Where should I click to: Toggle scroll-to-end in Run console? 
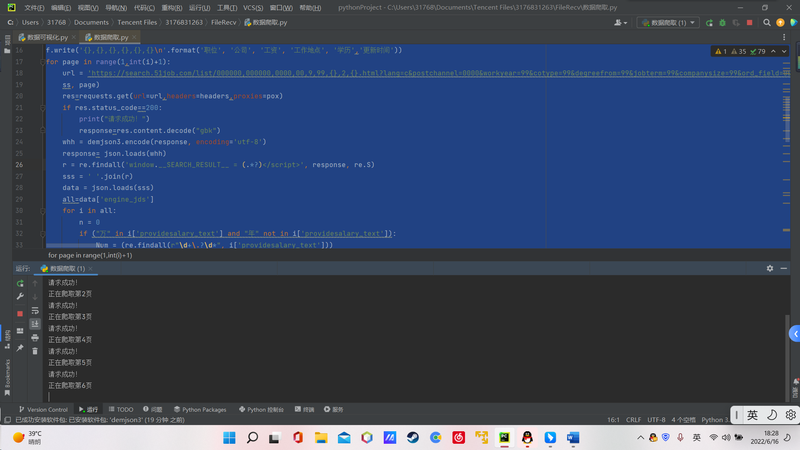click(35, 324)
